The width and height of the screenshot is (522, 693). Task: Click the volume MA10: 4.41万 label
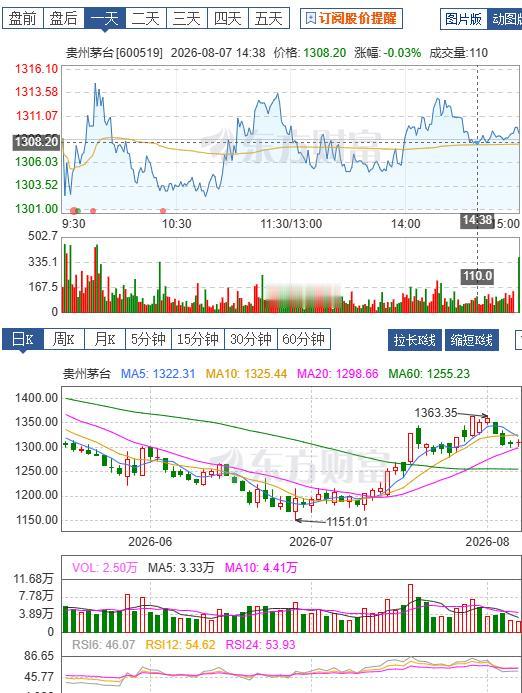(261, 567)
